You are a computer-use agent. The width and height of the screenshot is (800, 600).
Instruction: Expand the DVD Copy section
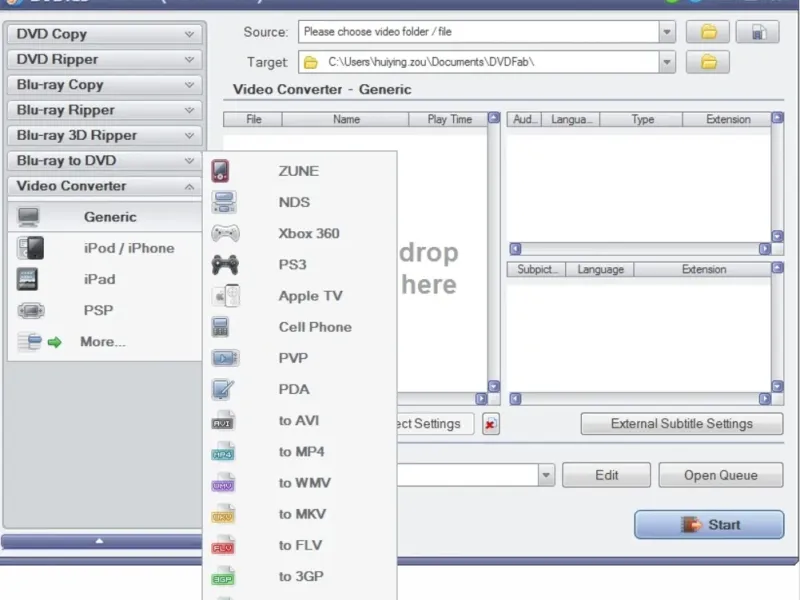(189, 34)
